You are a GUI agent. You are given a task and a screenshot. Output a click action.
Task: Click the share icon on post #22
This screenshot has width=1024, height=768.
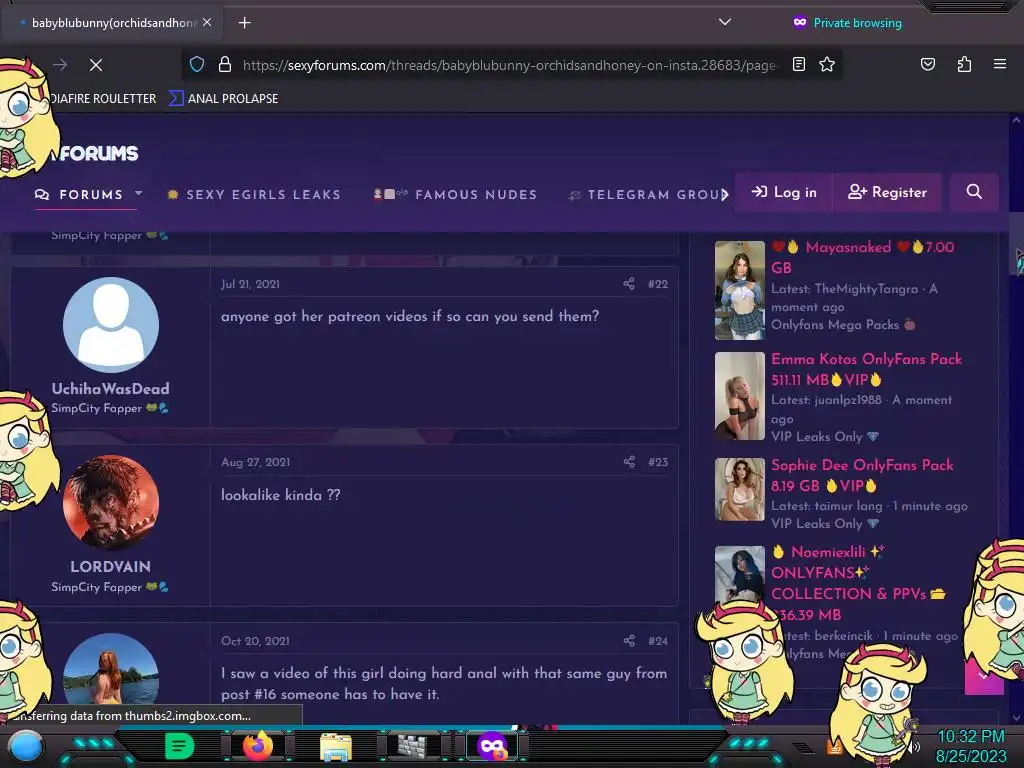(x=629, y=283)
